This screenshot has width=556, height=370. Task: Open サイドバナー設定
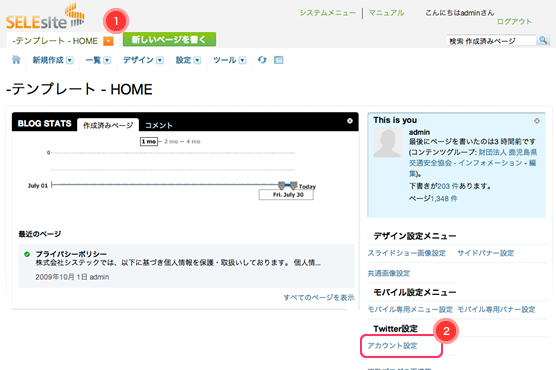[485, 253]
